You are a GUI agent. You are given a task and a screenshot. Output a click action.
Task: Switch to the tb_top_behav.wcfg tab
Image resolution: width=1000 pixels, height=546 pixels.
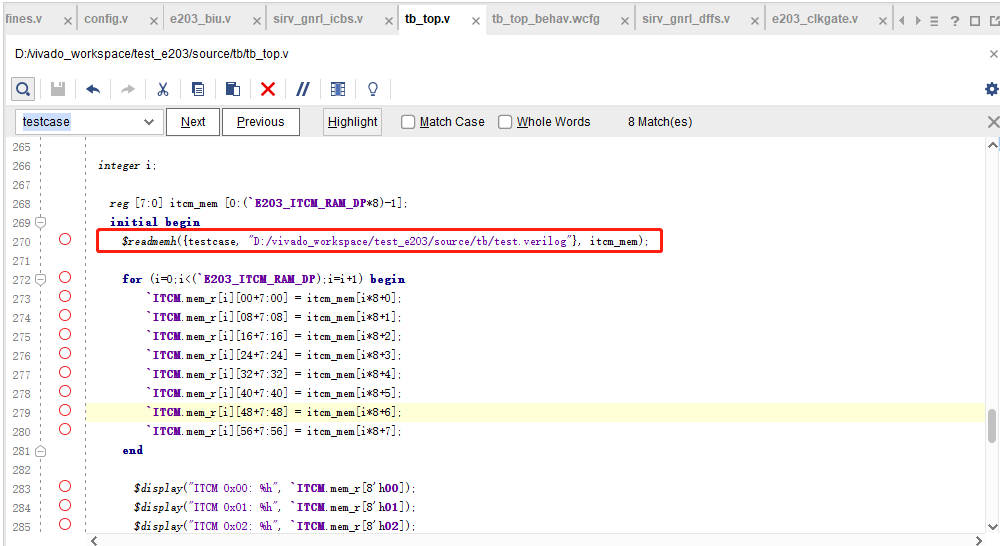pyautogui.click(x=545, y=19)
